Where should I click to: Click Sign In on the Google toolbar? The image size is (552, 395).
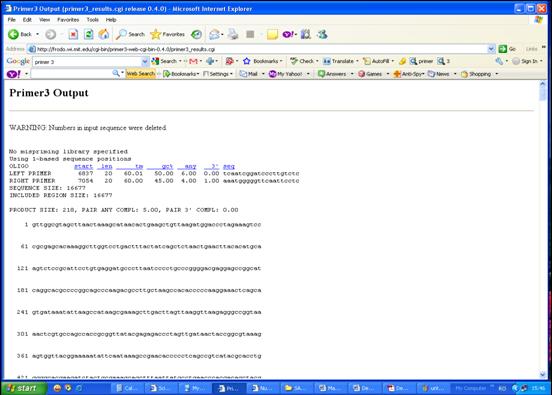(525, 61)
